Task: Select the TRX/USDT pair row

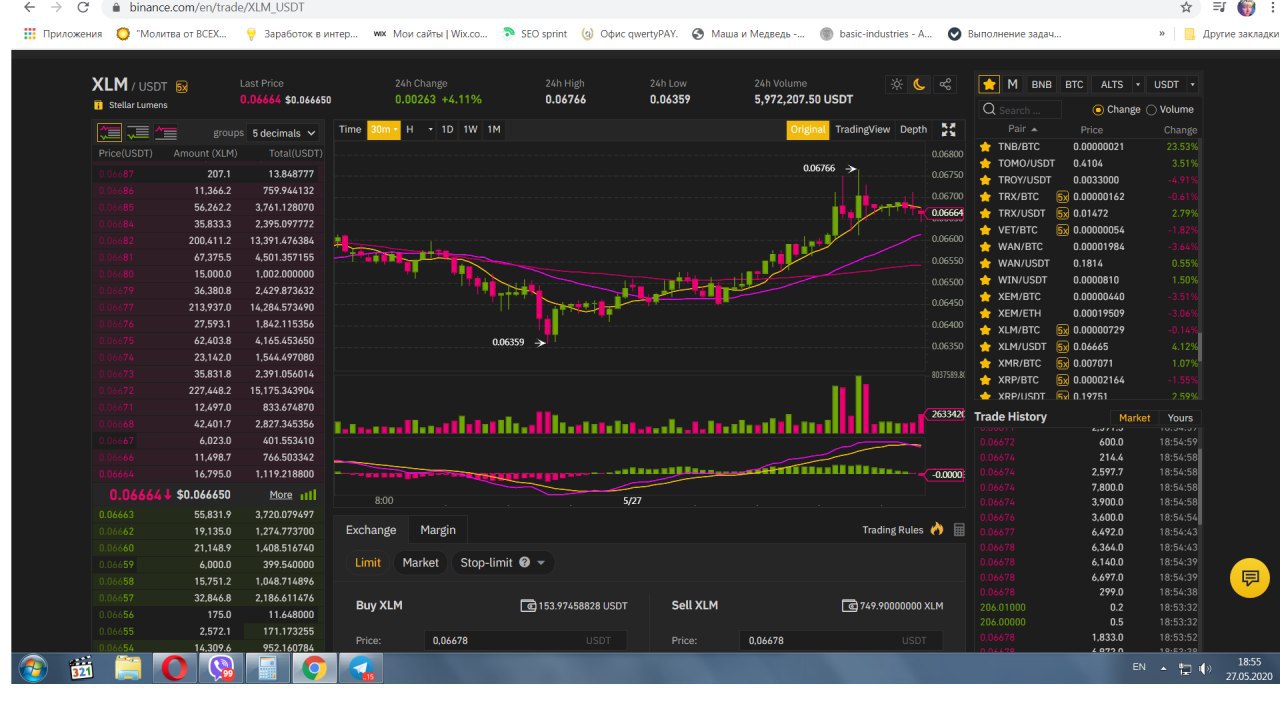Action: click(x=1088, y=213)
